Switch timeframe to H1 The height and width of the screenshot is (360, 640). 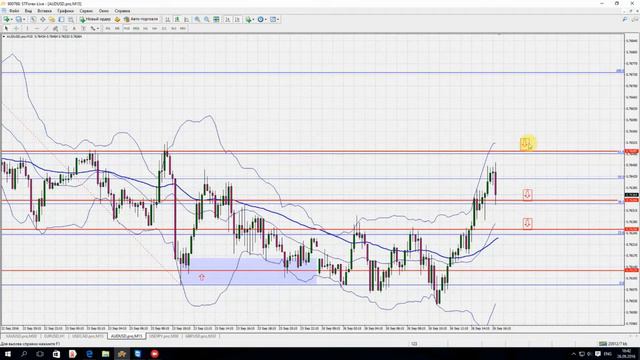tap(145, 28)
